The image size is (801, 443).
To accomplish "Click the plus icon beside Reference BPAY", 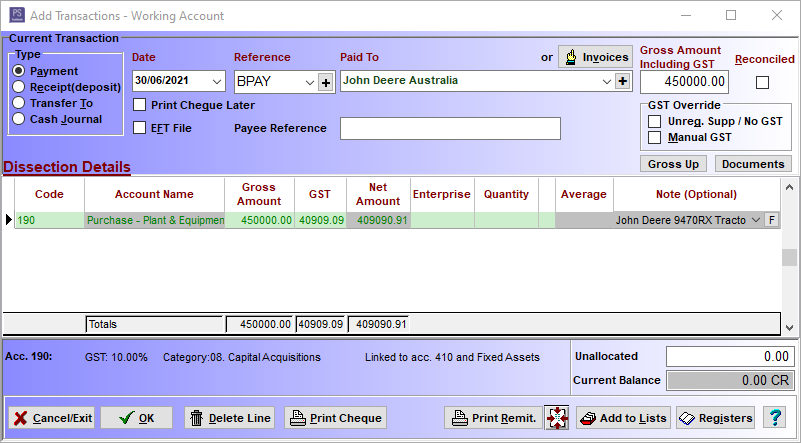I will (x=326, y=82).
